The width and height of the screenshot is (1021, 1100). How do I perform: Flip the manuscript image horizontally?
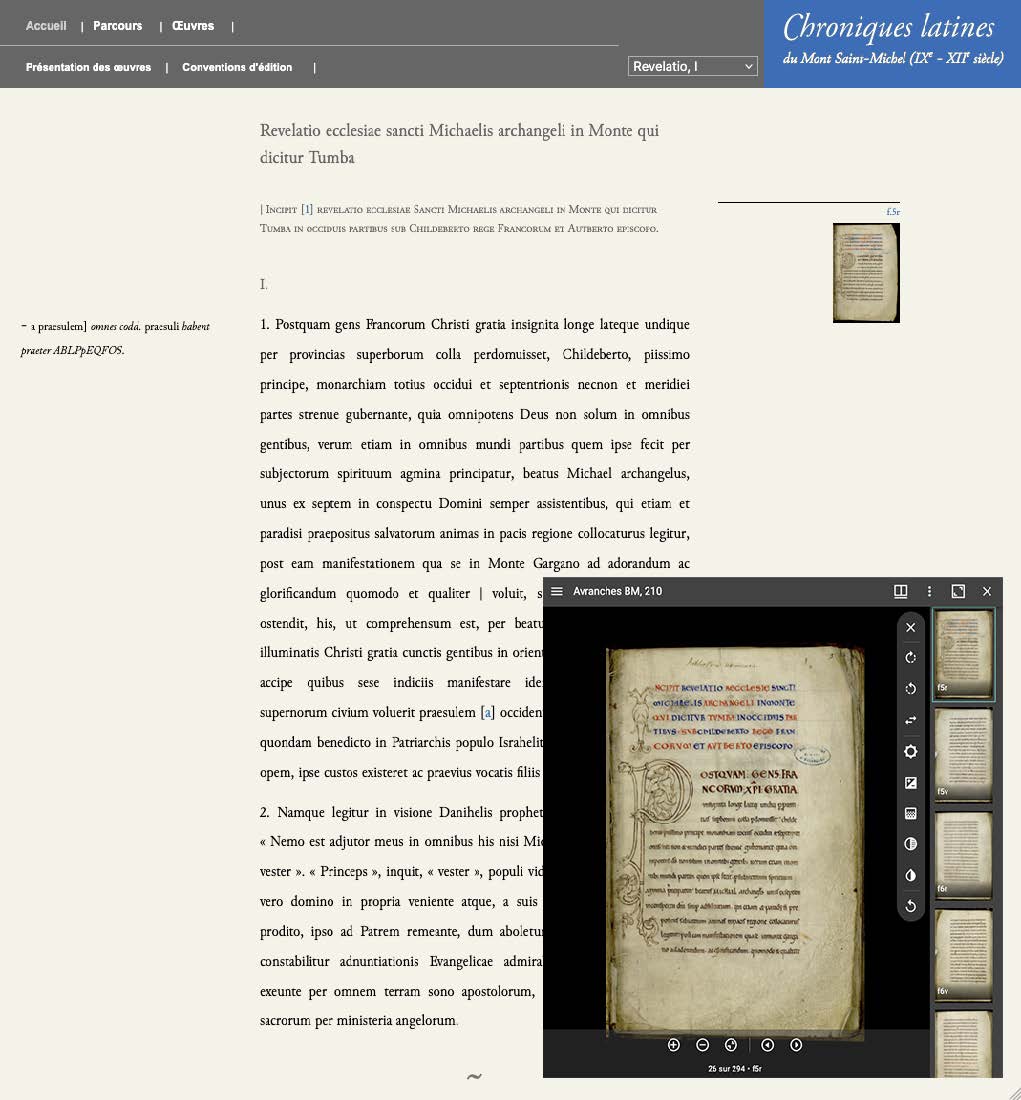pyautogui.click(x=910, y=720)
